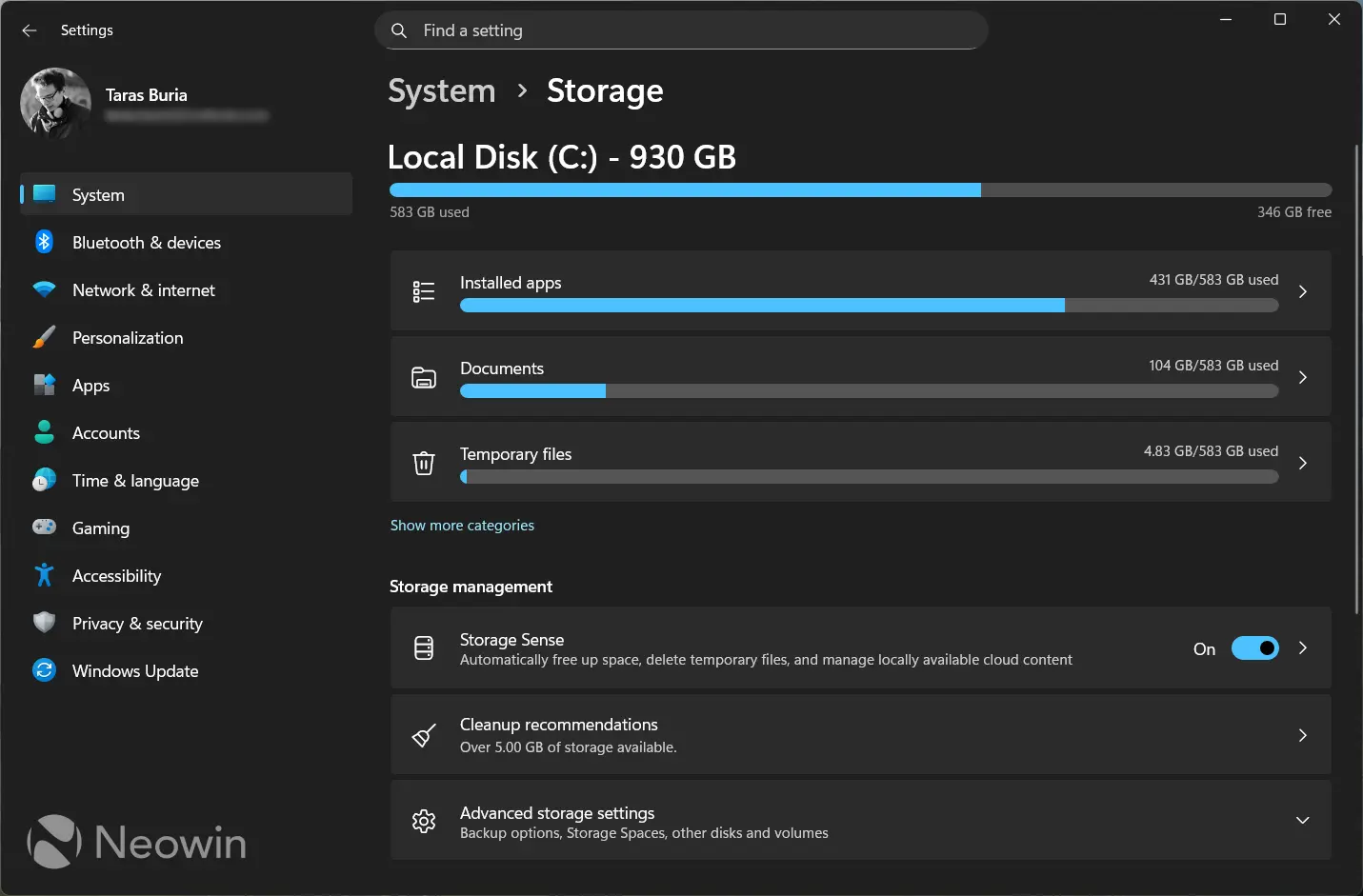Go back with the arrow button
Image resolution: width=1363 pixels, height=896 pixels.
(30, 30)
